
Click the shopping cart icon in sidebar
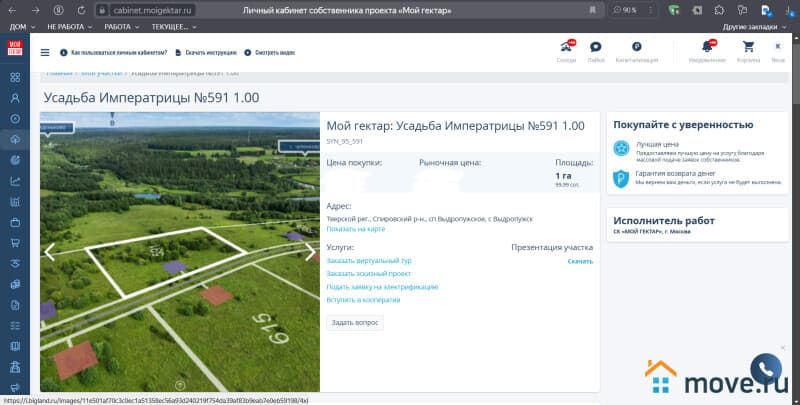(x=15, y=243)
